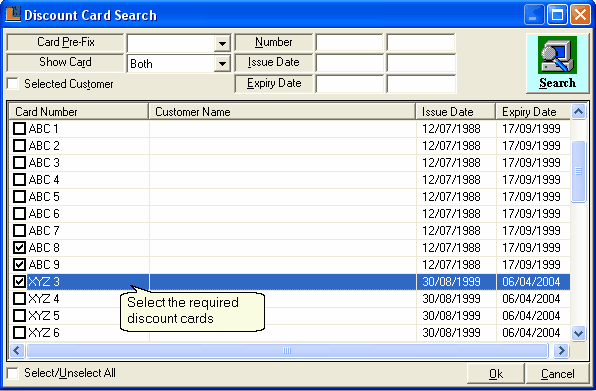Select the expiry date cell of ABC 5
The width and height of the screenshot is (596, 391).
pyautogui.click(x=533, y=196)
